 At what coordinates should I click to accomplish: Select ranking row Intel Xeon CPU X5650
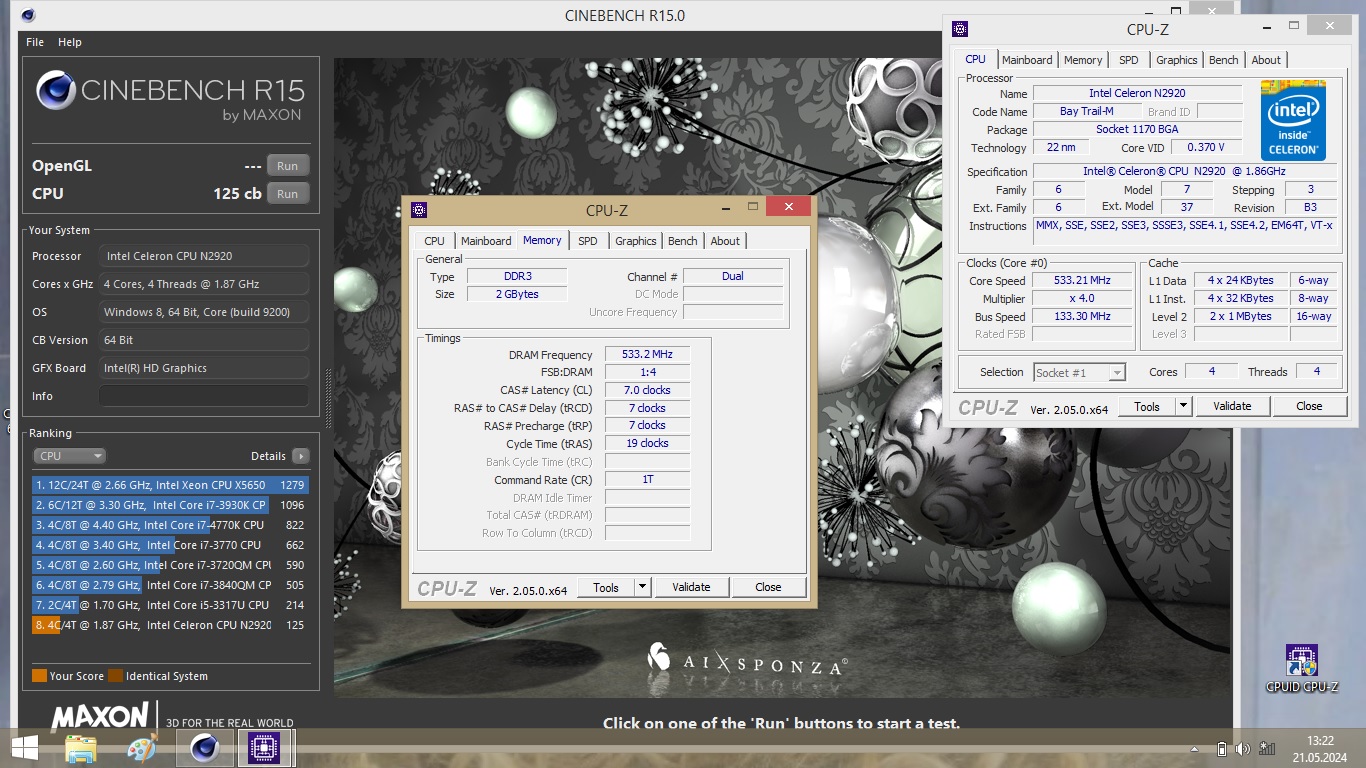[170, 485]
